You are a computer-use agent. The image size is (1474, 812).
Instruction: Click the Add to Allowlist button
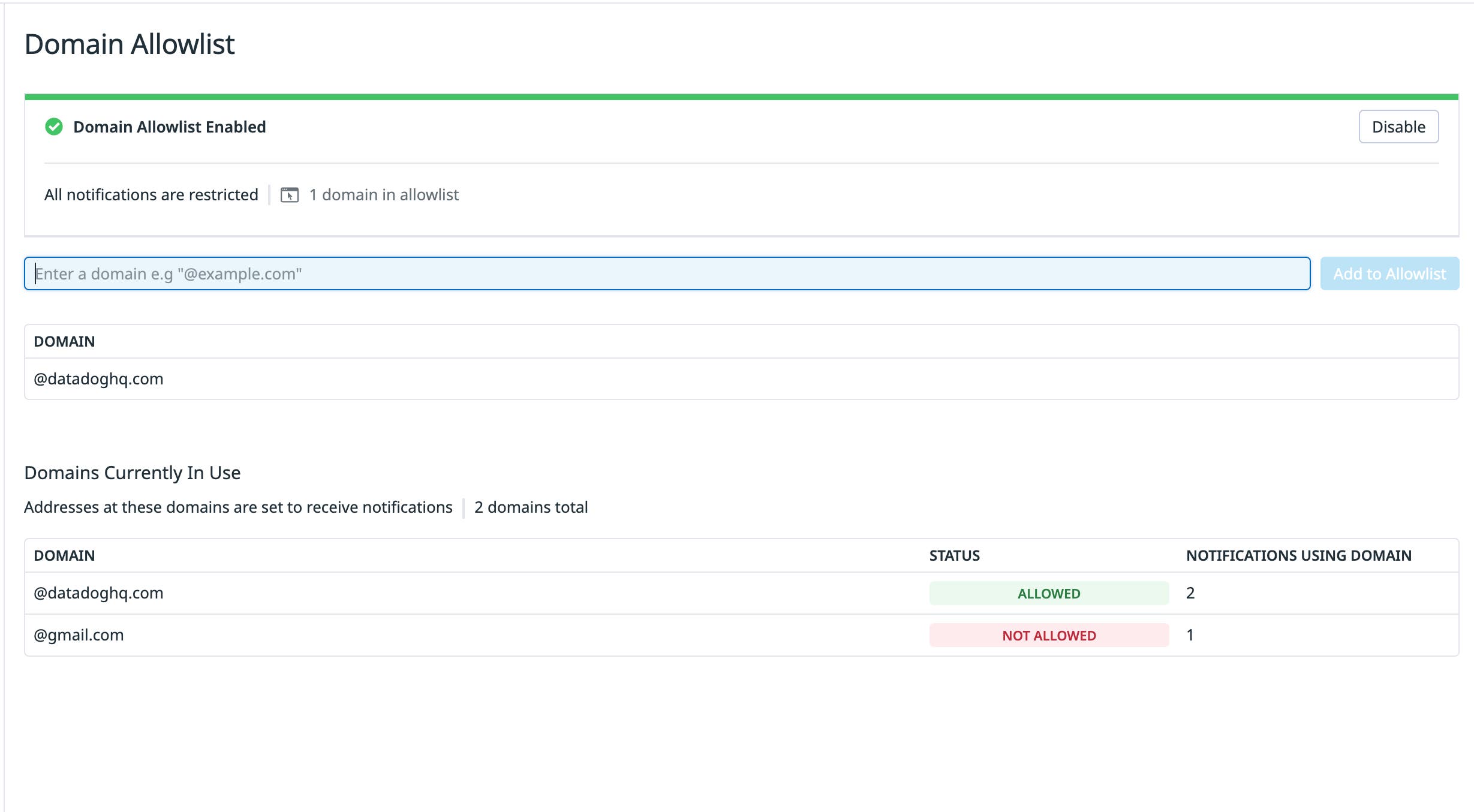(x=1389, y=273)
